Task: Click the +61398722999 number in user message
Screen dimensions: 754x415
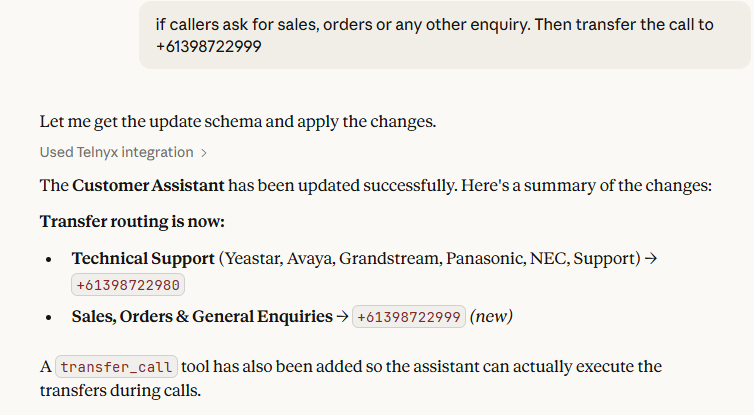Action: (x=209, y=47)
